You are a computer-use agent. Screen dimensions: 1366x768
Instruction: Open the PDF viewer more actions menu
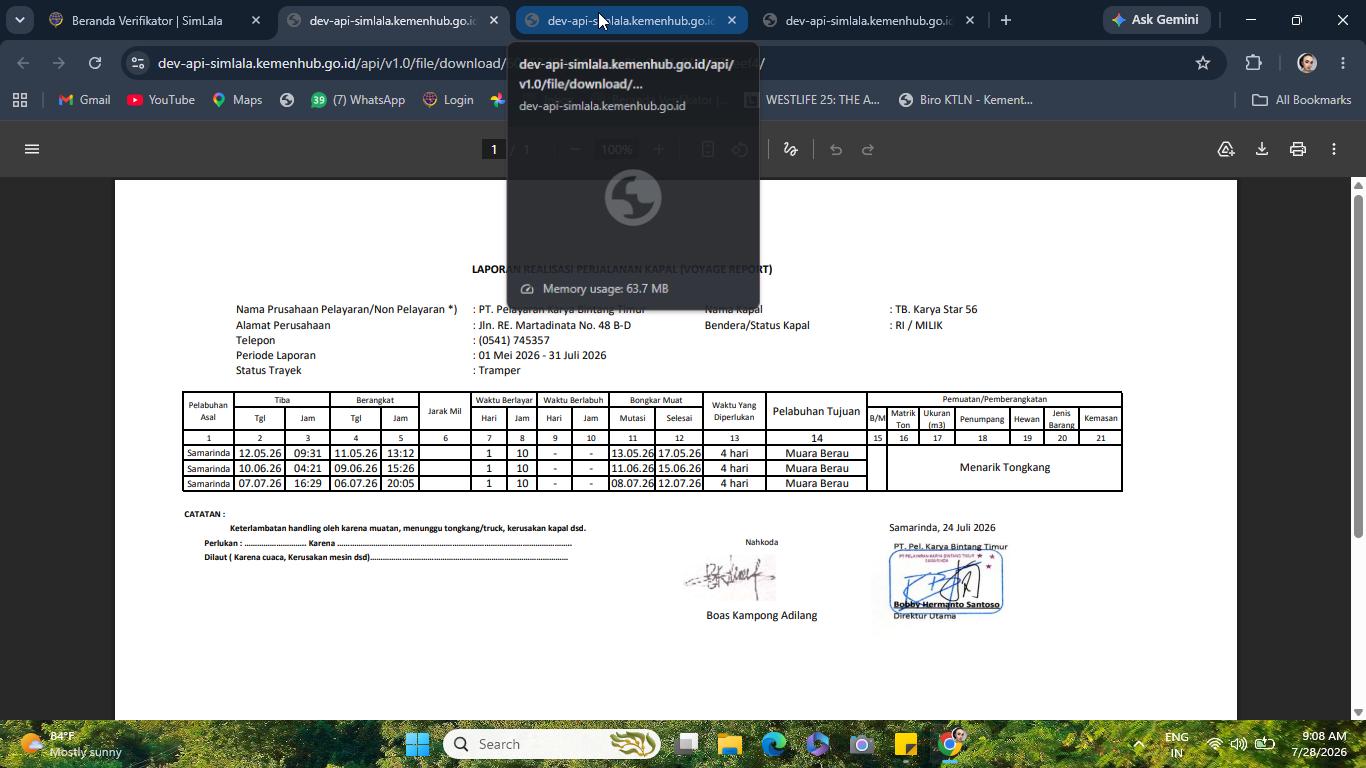pyautogui.click(x=1334, y=149)
